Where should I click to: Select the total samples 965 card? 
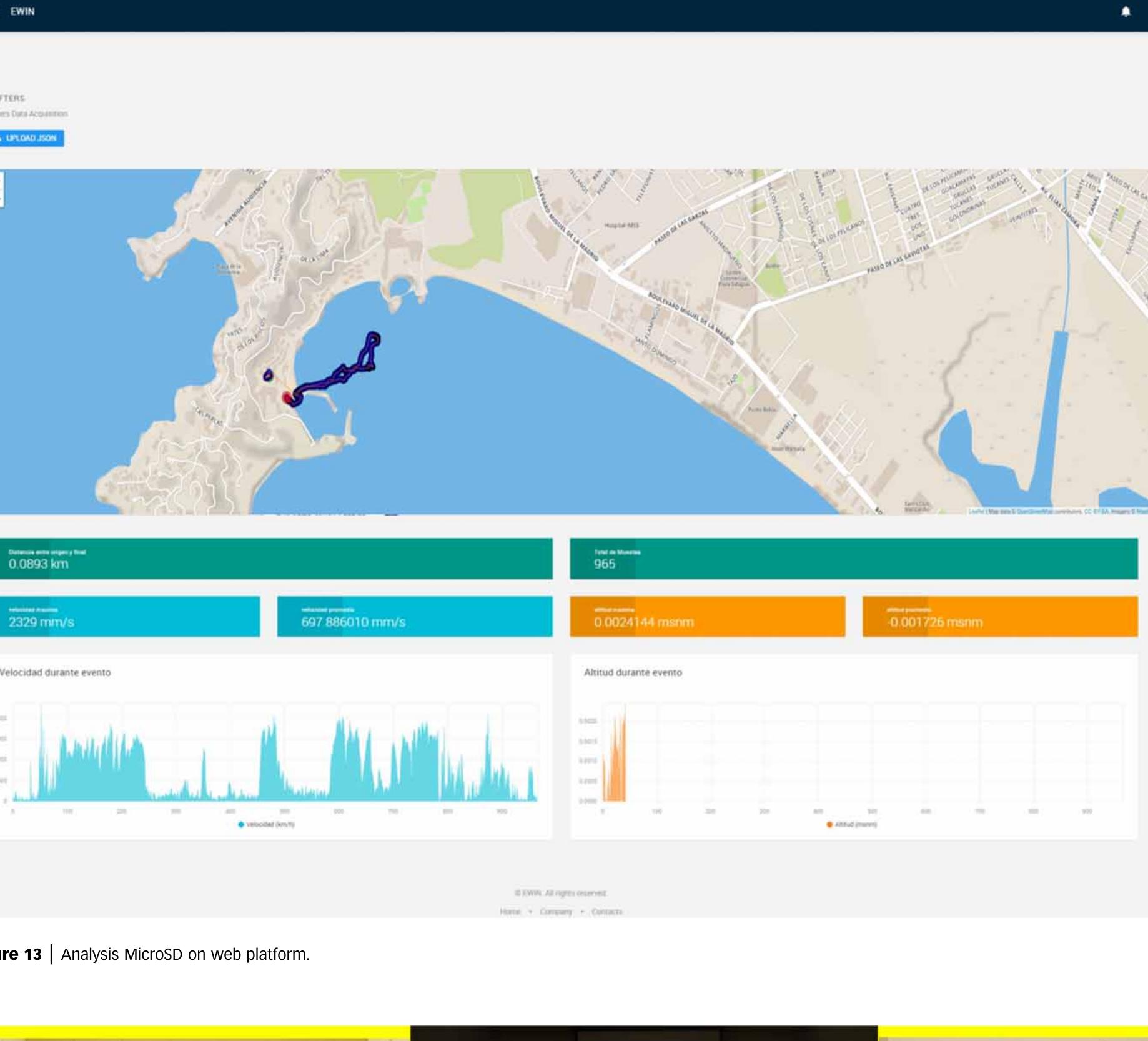pyautogui.click(x=853, y=559)
